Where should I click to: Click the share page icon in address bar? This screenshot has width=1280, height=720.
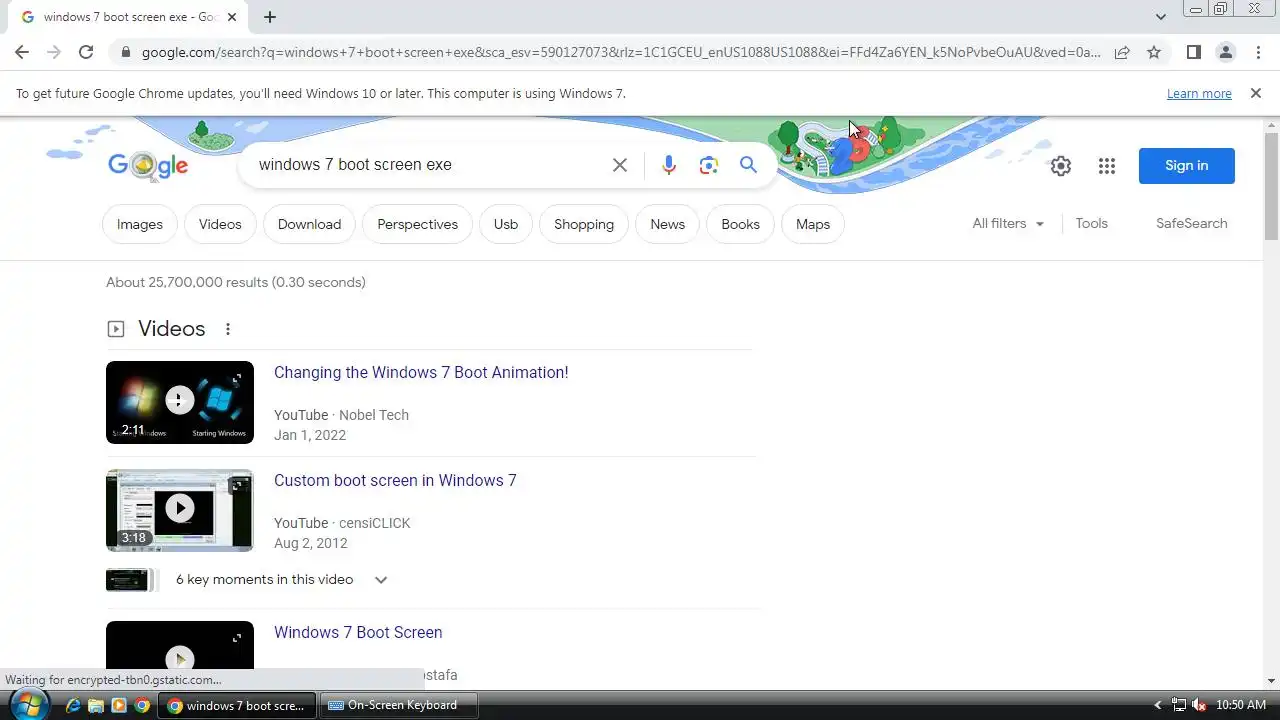[x=1122, y=52]
